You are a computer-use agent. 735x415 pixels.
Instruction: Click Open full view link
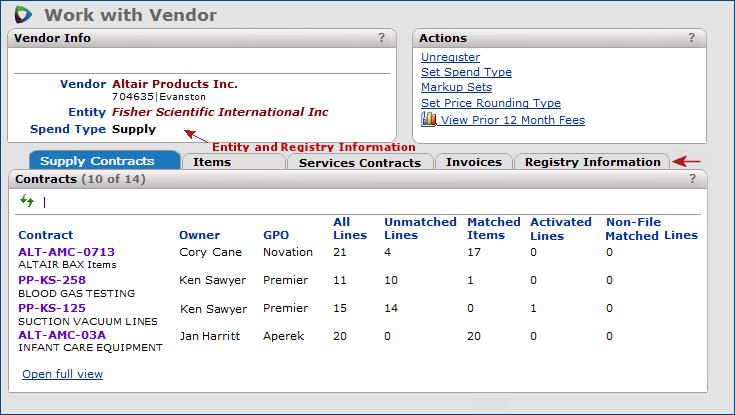(x=62, y=374)
